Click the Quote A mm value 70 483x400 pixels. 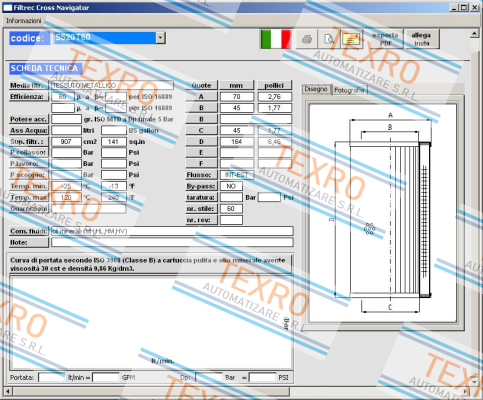237,97
